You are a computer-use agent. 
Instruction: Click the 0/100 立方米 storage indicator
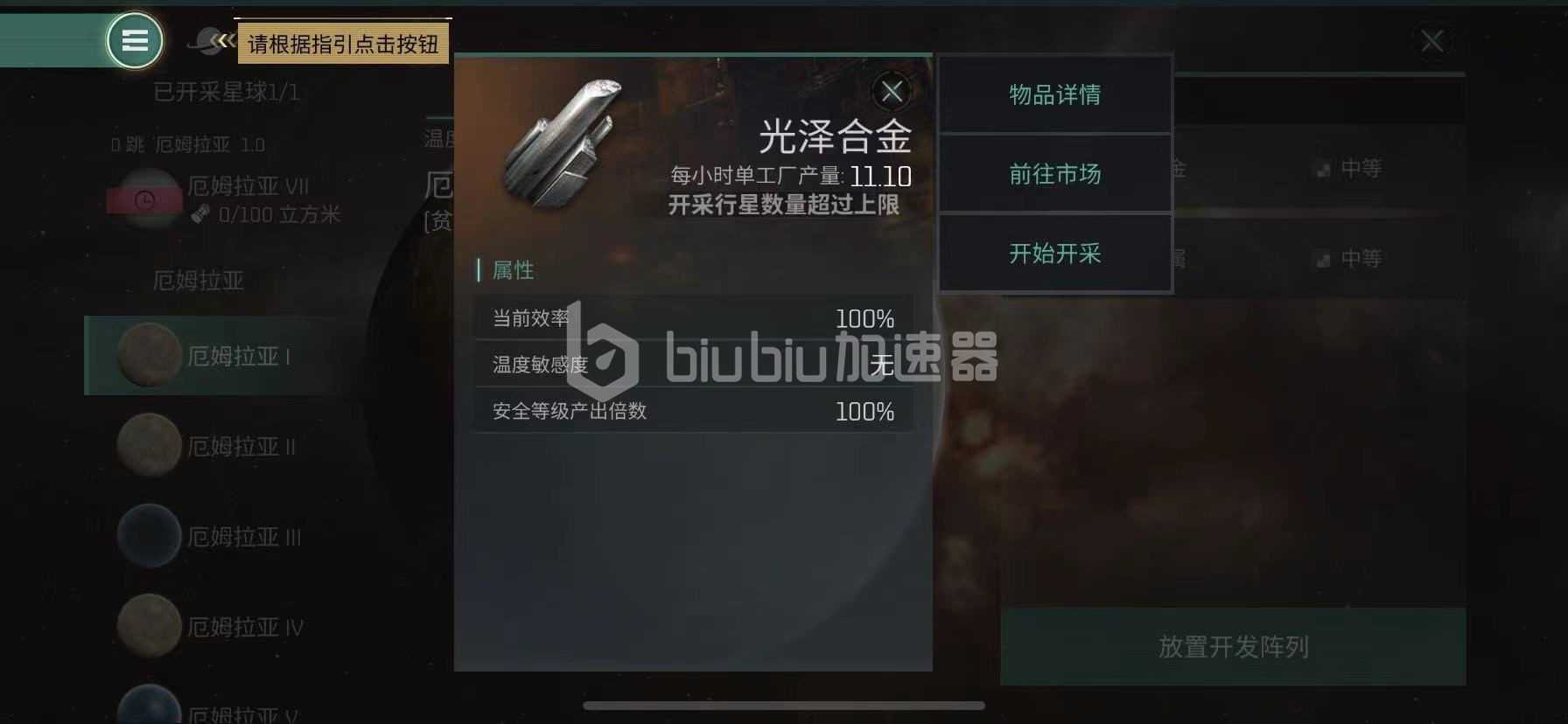pos(266,214)
